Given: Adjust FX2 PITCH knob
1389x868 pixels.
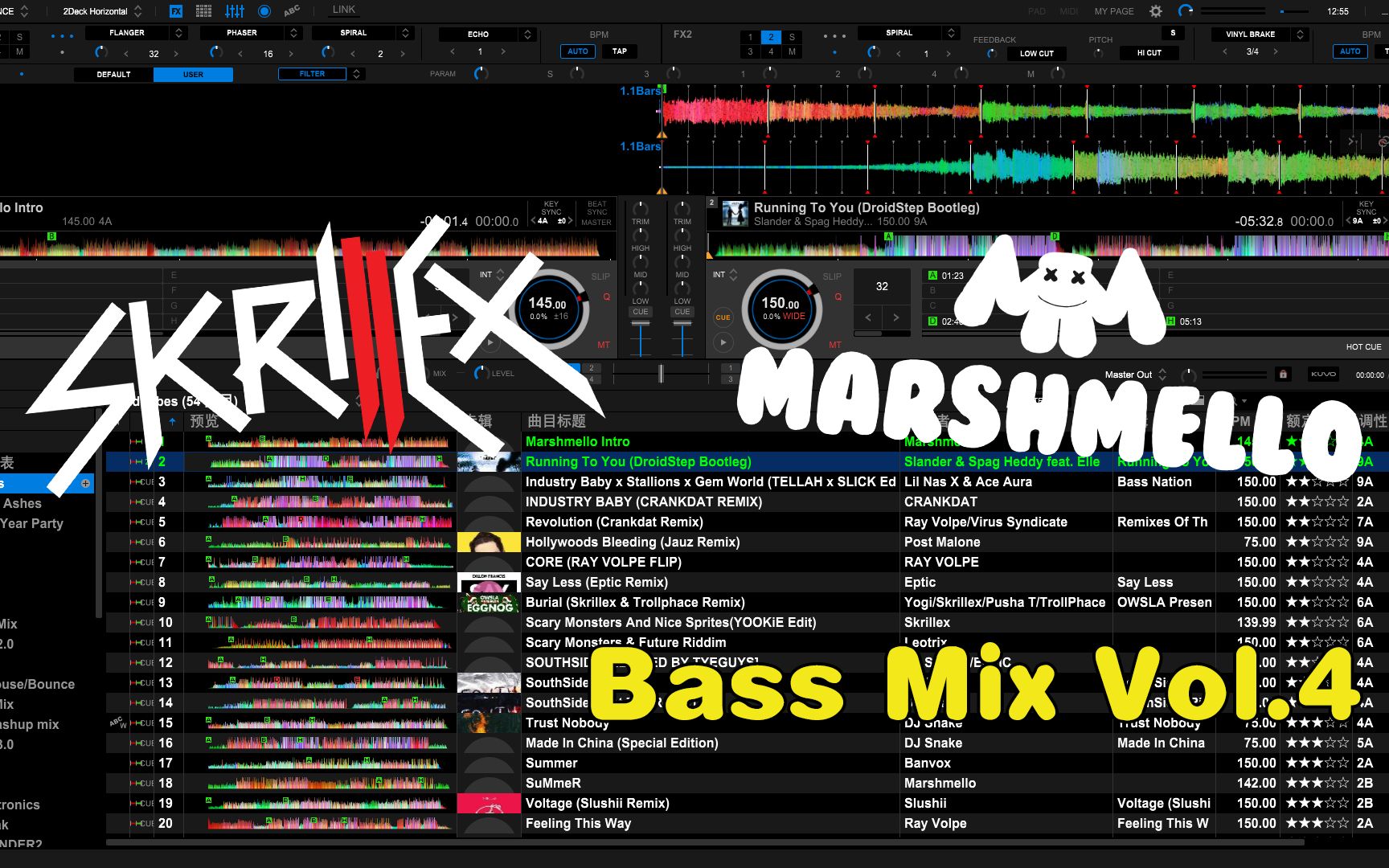Looking at the screenshot, I should 1098,53.
